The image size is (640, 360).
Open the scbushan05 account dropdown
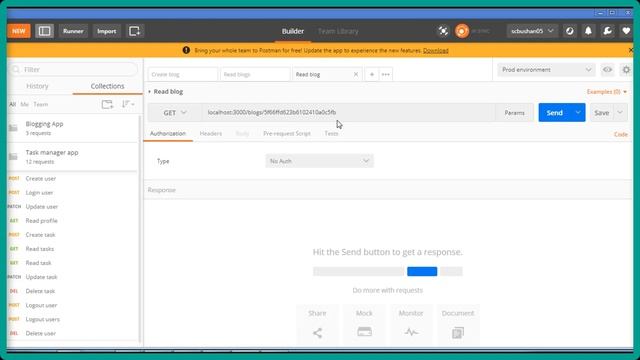pos(532,31)
